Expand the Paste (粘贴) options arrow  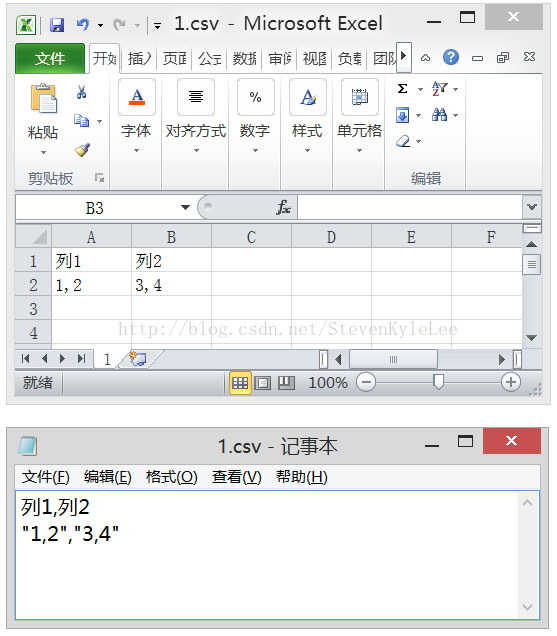(43, 153)
